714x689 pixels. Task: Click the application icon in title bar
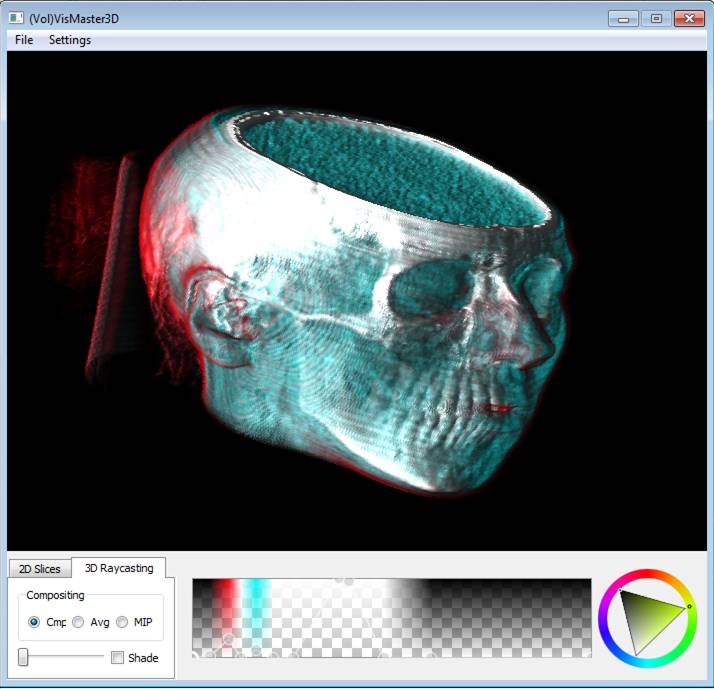tap(16, 18)
